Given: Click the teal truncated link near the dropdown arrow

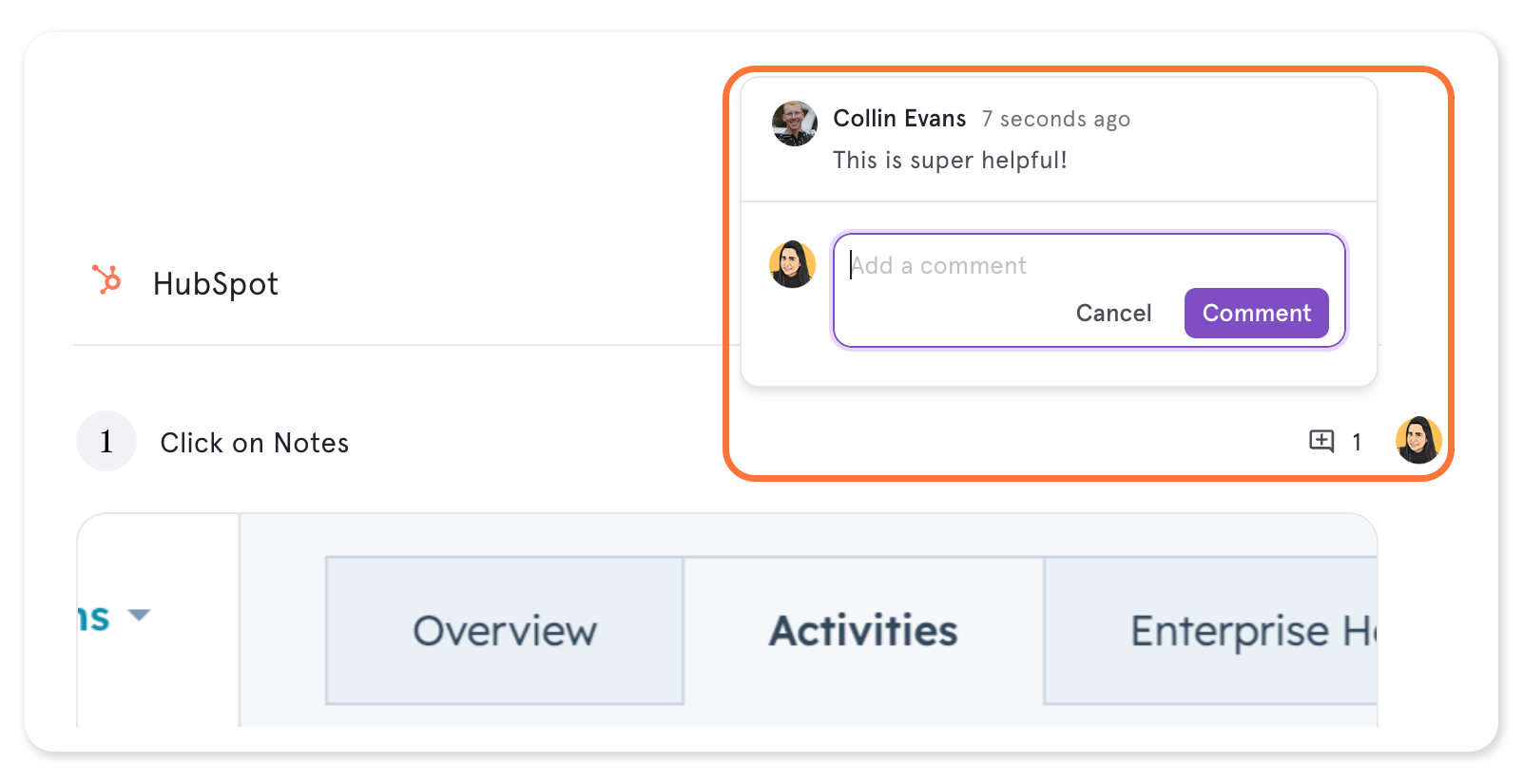Looking at the screenshot, I should [94, 619].
